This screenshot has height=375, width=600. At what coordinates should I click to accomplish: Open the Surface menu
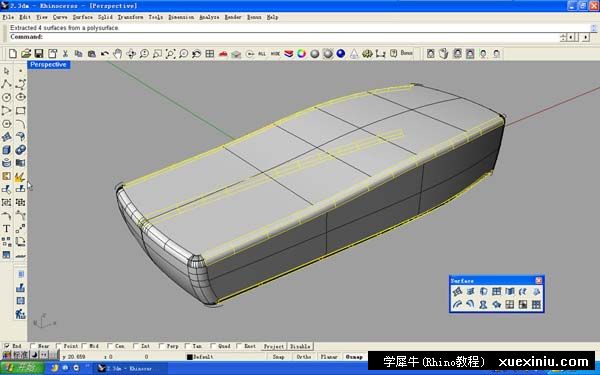pos(82,17)
